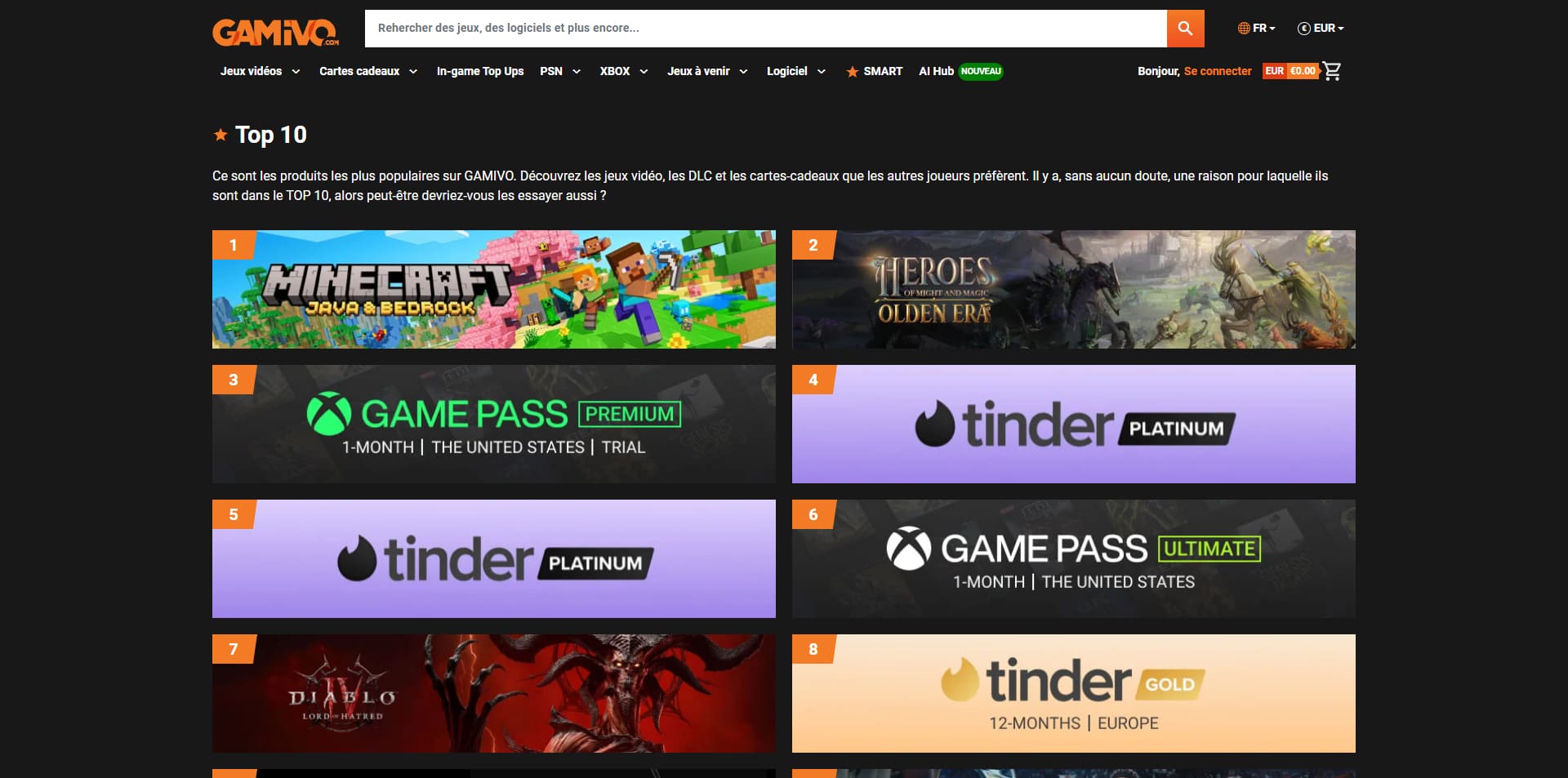Open the PSN dropdown menu
Image resolution: width=1568 pixels, height=778 pixels.
(x=560, y=71)
